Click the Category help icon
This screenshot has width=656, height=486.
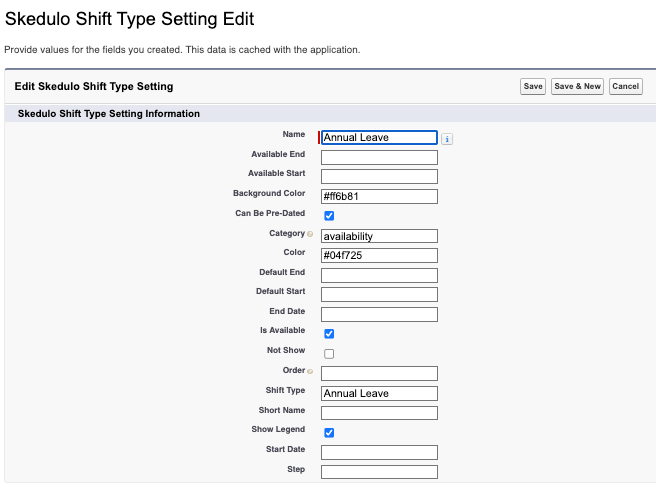[310, 234]
